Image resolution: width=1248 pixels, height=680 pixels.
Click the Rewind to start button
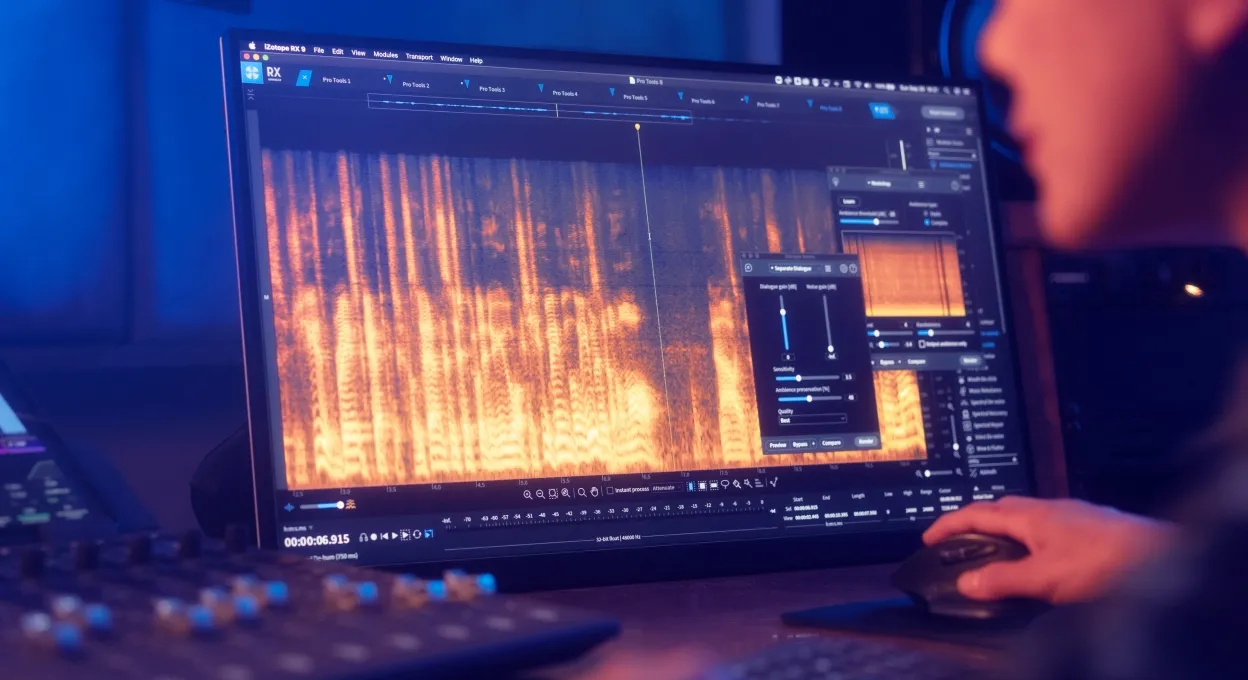[x=384, y=536]
